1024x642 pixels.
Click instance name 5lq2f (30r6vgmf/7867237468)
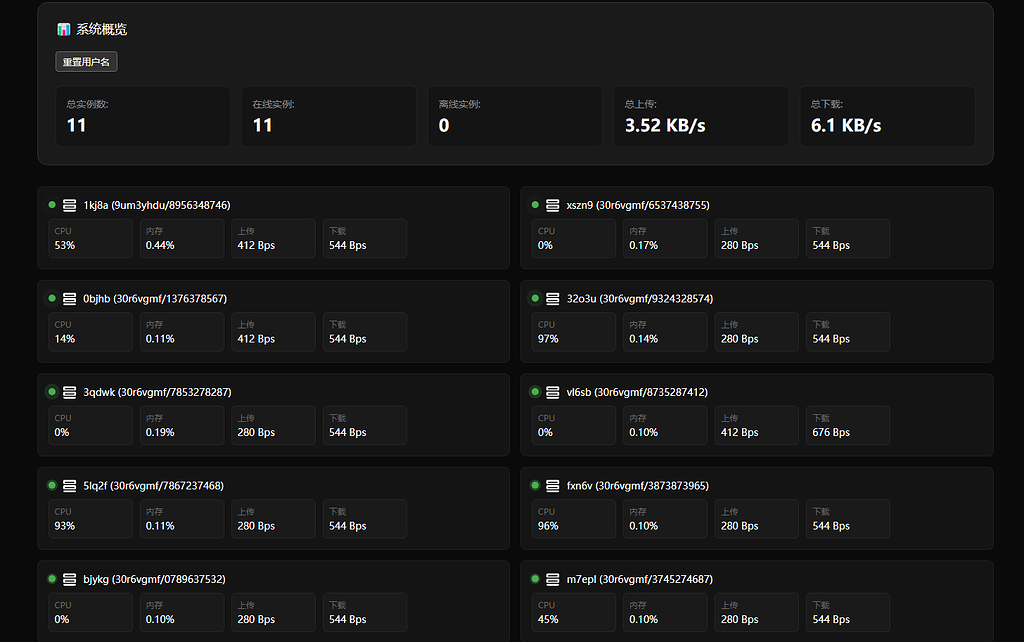coord(153,485)
